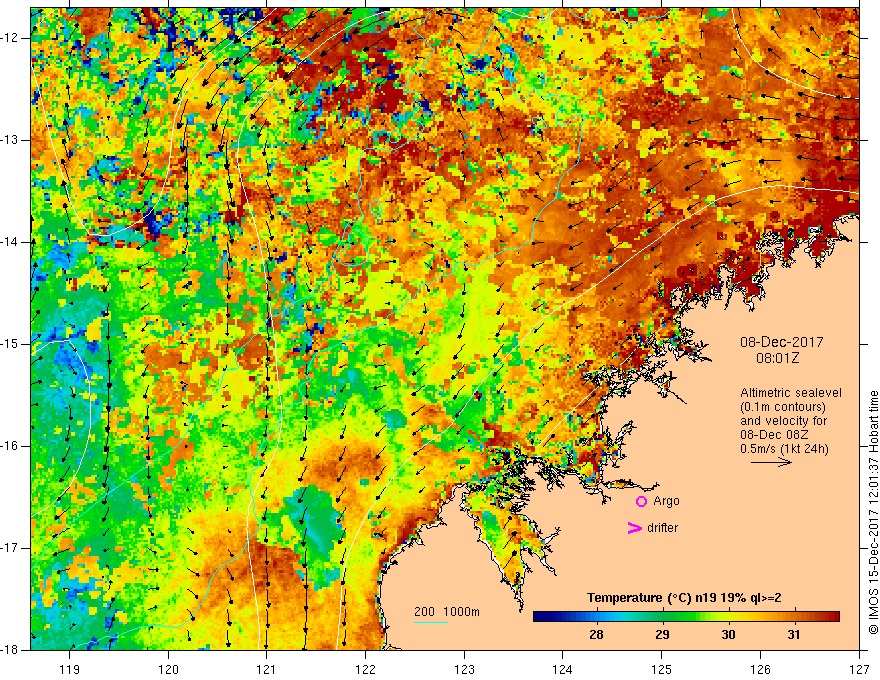880x680 pixels.
Task: Click latitude axis label -14
Action: (10, 242)
